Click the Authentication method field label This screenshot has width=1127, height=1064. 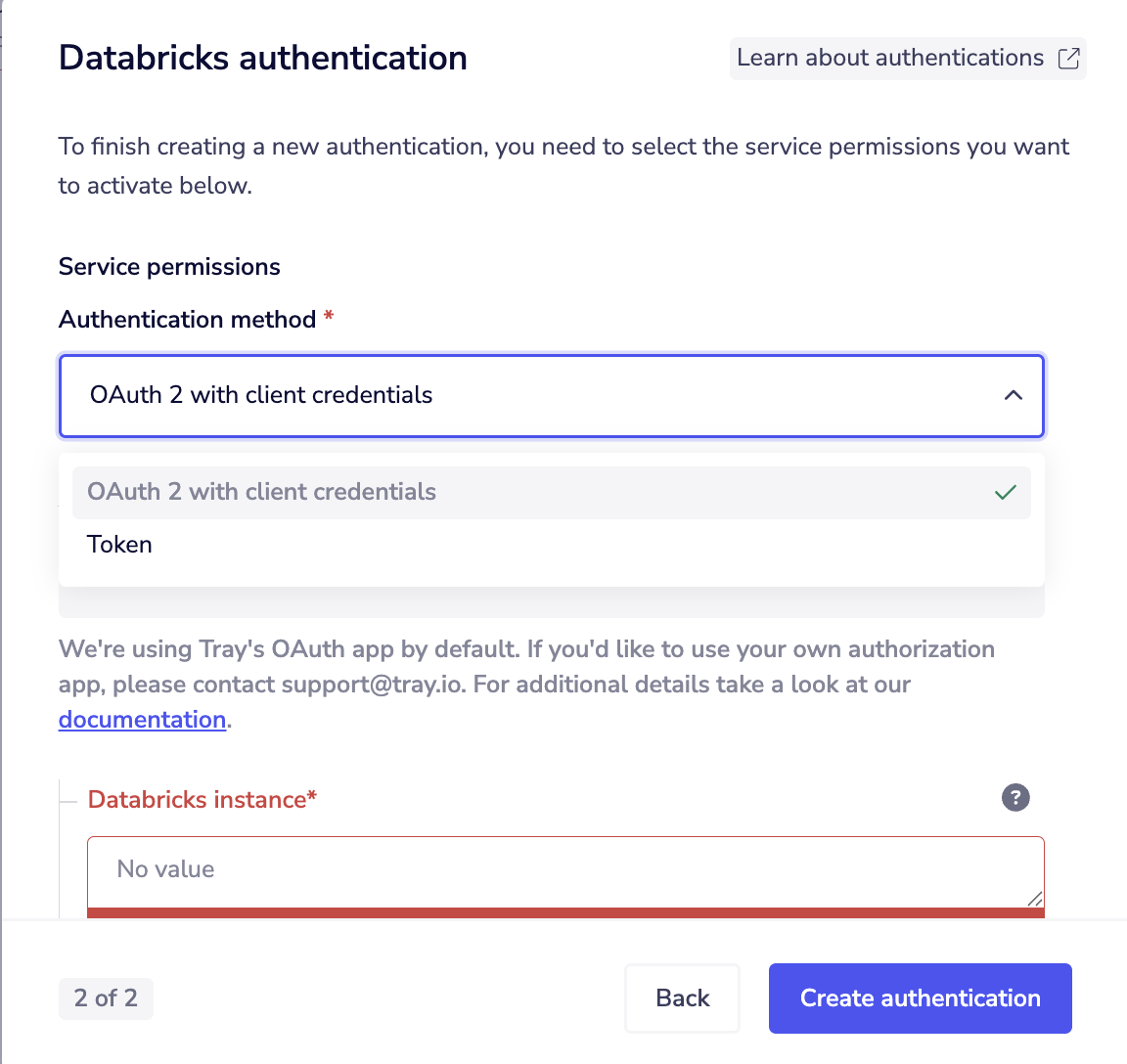188,319
